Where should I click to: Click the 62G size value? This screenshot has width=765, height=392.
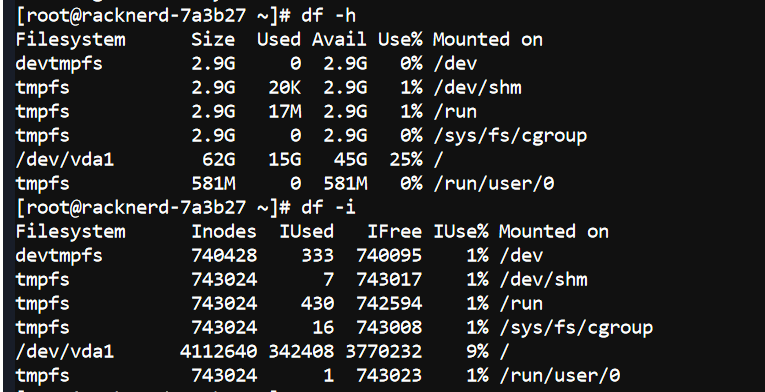pyautogui.click(x=219, y=160)
